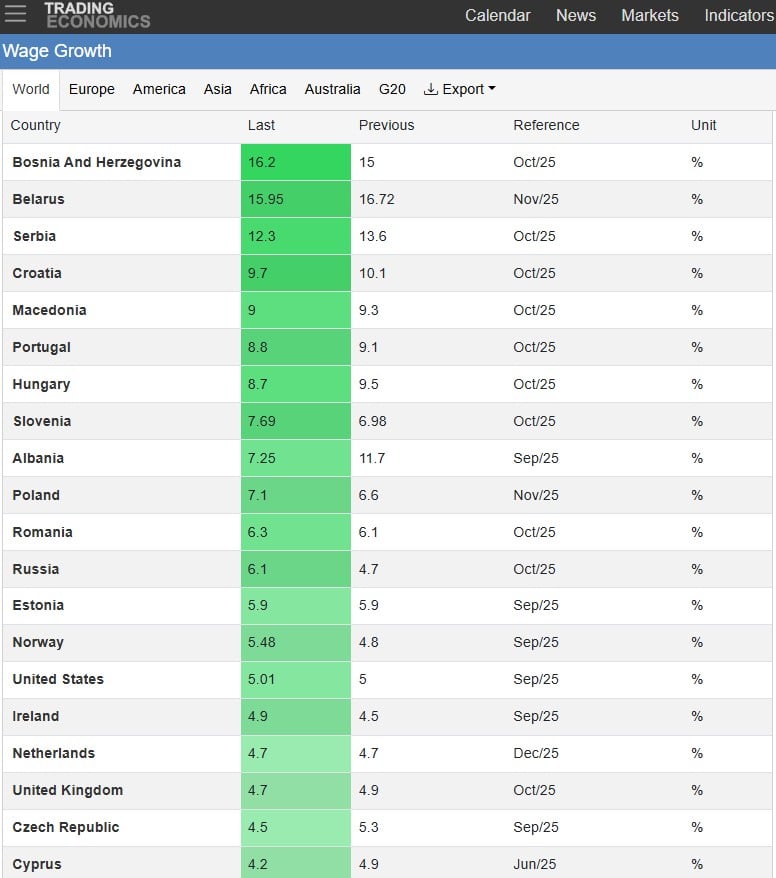This screenshot has height=878, width=776.
Task: Open the hamburger menu icon
Action: tap(16, 15)
